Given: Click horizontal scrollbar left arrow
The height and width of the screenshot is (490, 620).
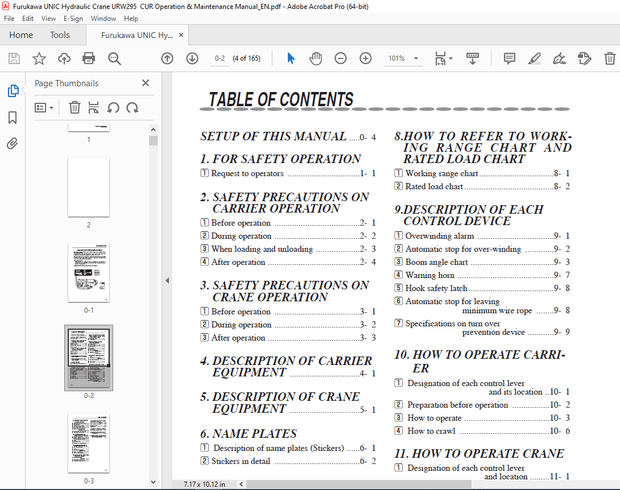Looking at the screenshot, I should (x=241, y=484).
